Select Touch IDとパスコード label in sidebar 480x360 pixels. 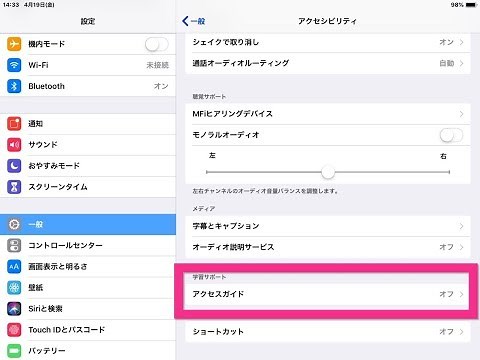pos(67,329)
